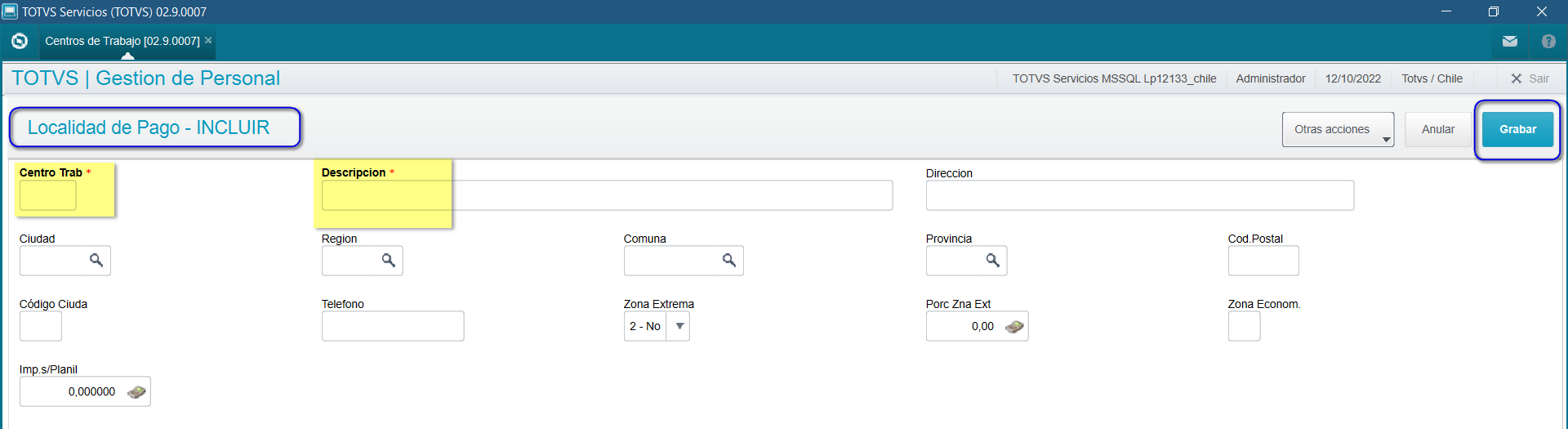The height and width of the screenshot is (429, 1568).
Task: Click TOTVS Servicios MSSQL Lp12133_chile label
Action: pos(1115,78)
